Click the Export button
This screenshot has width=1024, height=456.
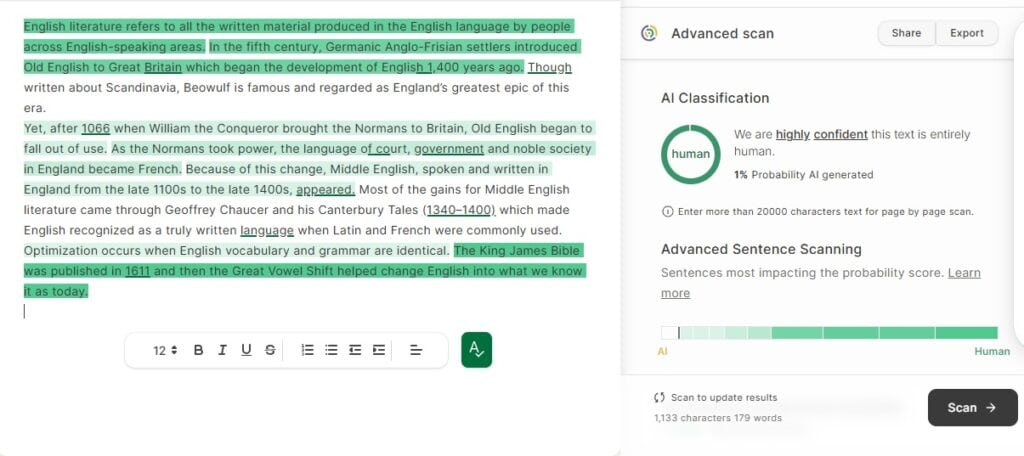tap(967, 33)
